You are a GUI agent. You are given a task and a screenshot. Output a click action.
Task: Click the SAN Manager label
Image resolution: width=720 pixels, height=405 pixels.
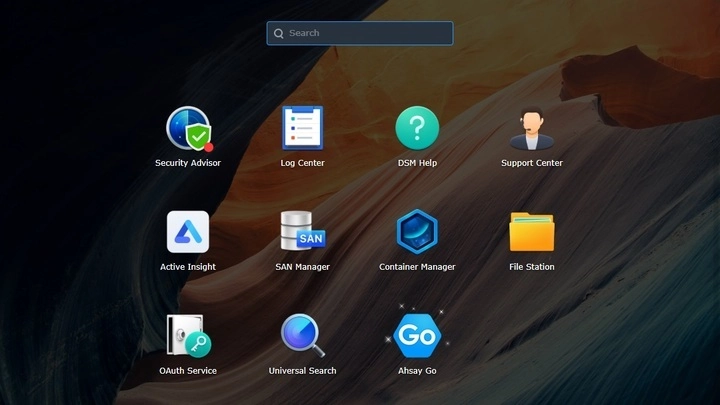(302, 267)
